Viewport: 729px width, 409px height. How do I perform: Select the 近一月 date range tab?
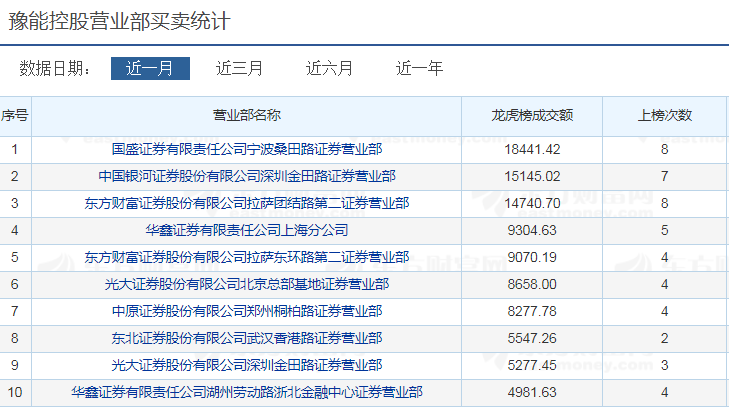[x=150, y=68]
